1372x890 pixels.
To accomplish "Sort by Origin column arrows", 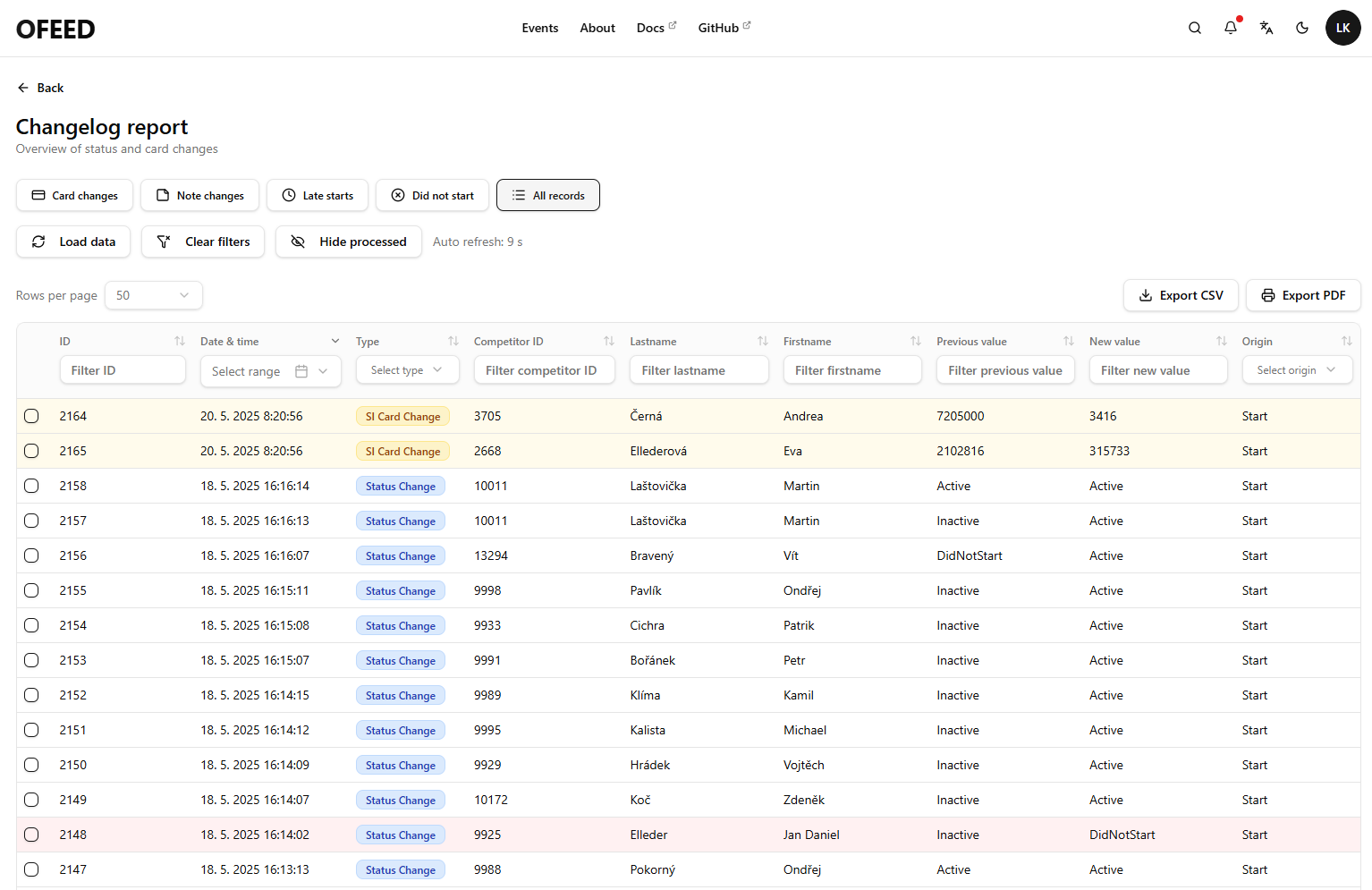I will (1346, 341).
